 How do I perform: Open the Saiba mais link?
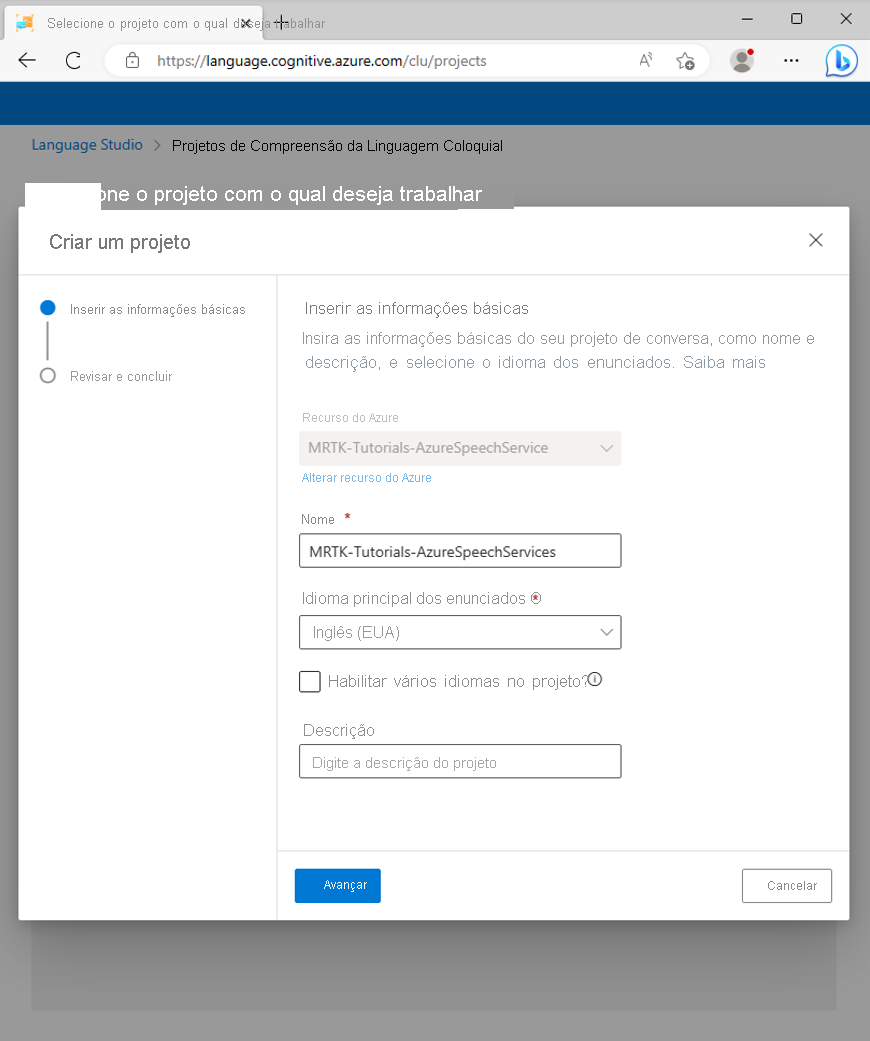coord(724,362)
